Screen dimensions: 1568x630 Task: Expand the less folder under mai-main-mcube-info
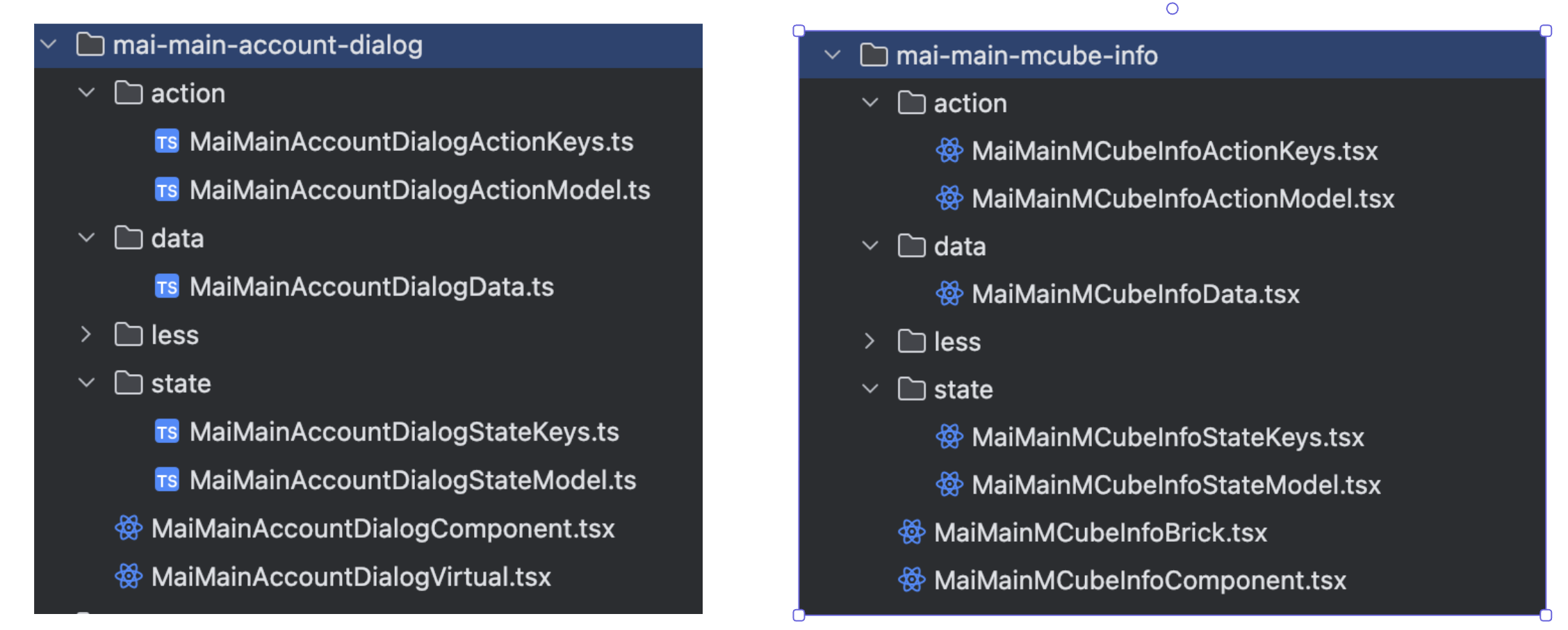pyautogui.click(x=870, y=341)
